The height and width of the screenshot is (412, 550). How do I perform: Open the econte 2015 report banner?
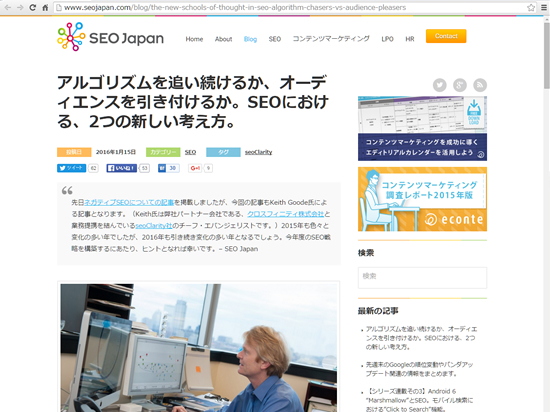422,199
